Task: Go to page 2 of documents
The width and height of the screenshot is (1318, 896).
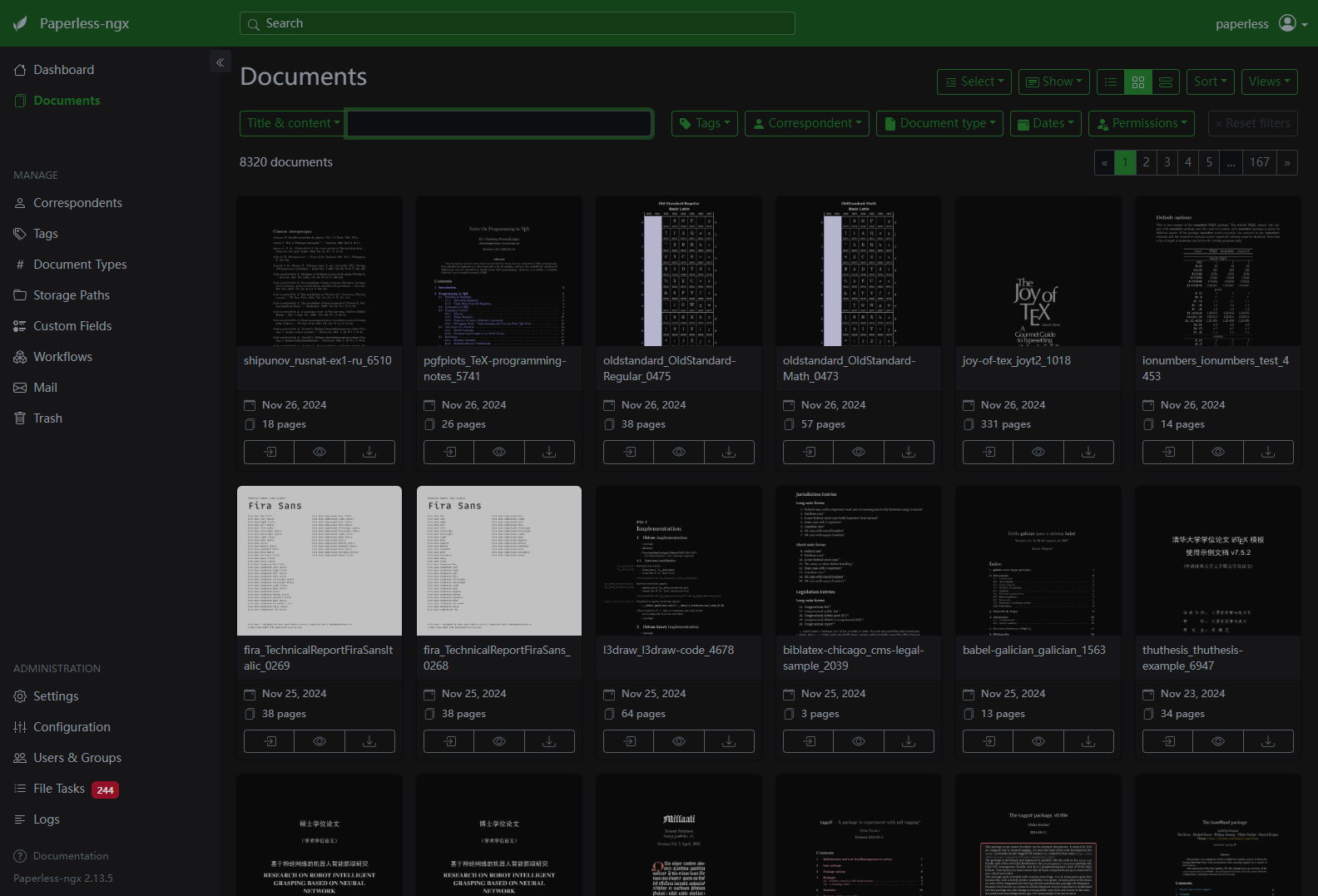Action: 1146,162
